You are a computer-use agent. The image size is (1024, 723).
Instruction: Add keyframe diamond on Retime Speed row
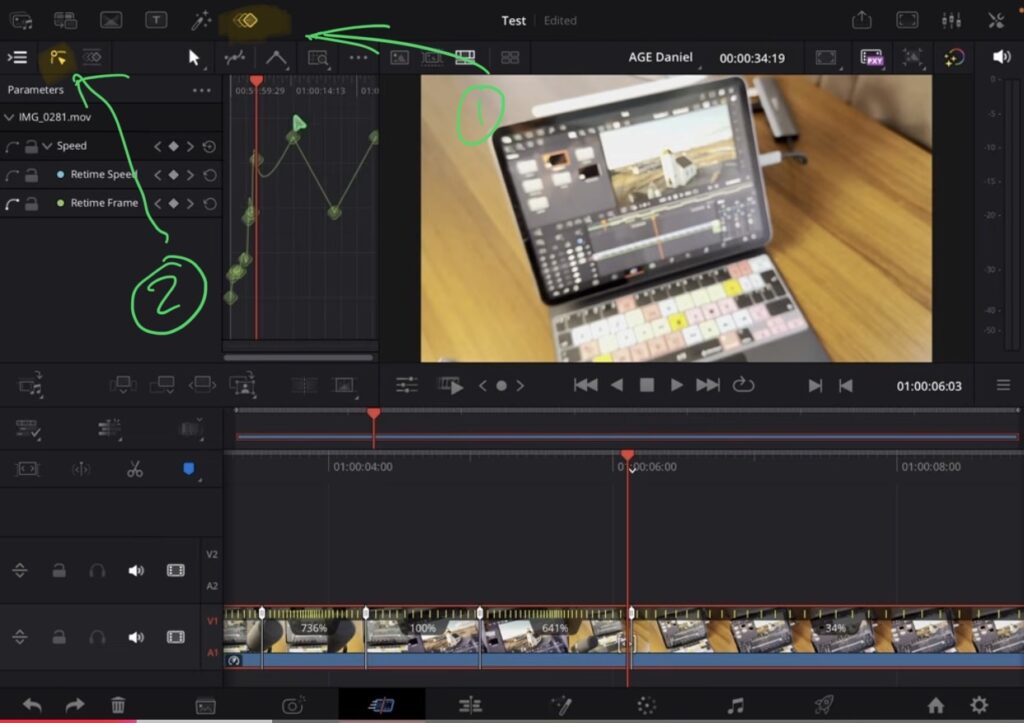pos(173,175)
